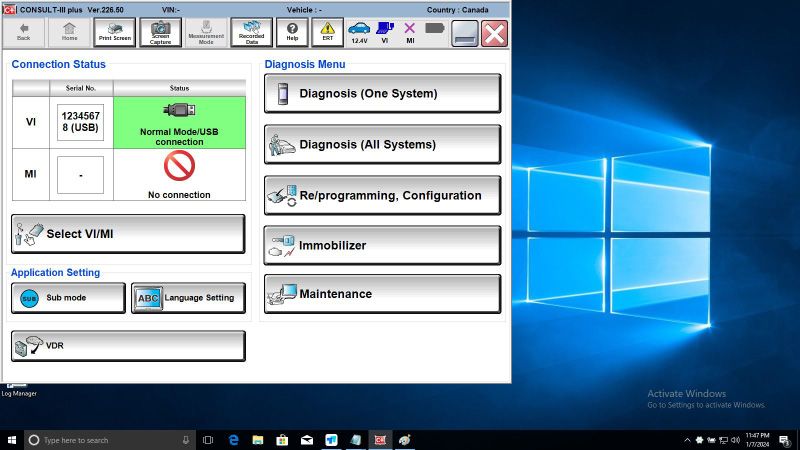Open the ERT warning icon
The height and width of the screenshot is (450, 800).
click(x=328, y=33)
